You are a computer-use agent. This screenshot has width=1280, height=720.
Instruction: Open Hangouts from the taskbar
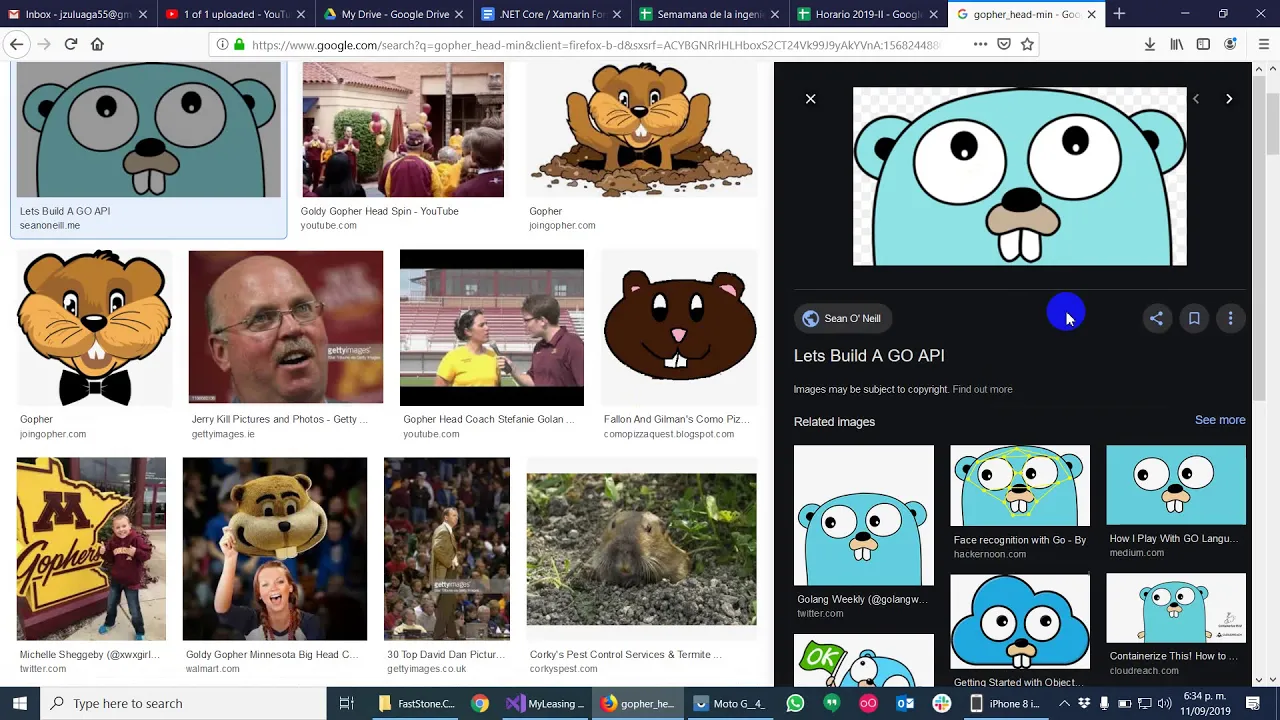point(831,703)
